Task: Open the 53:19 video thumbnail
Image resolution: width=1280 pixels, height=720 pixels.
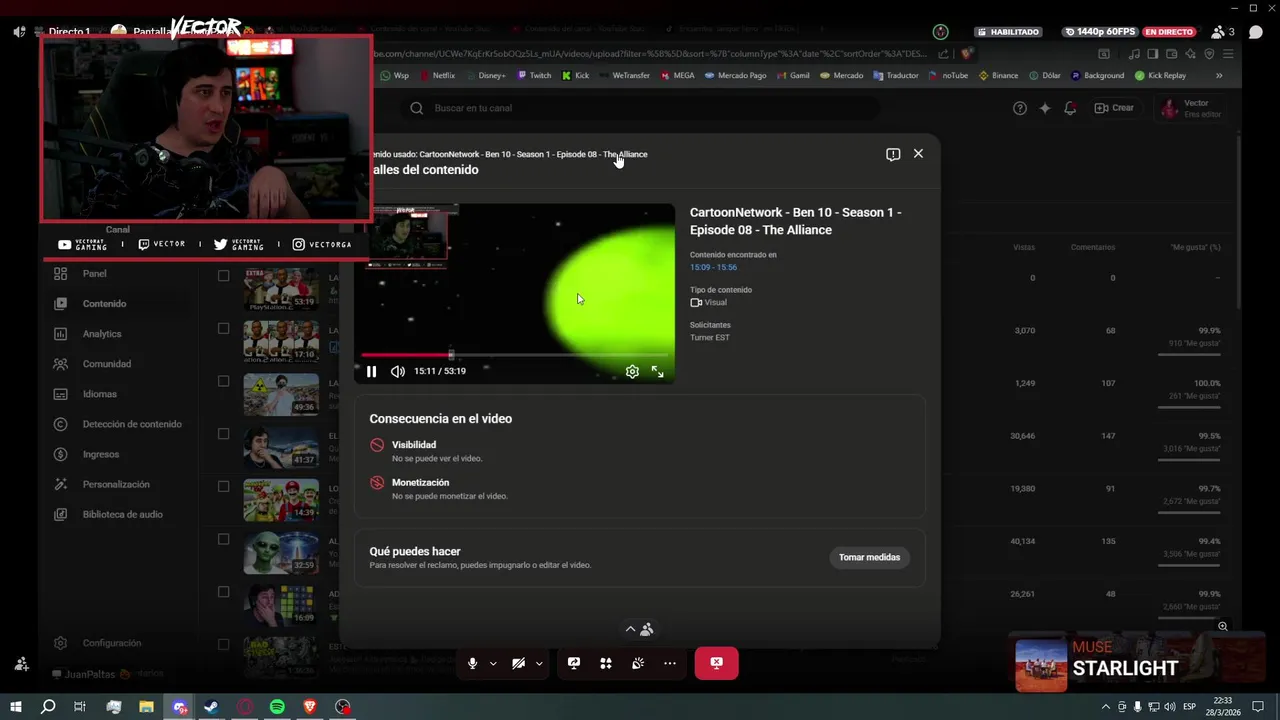Action: tap(281, 288)
